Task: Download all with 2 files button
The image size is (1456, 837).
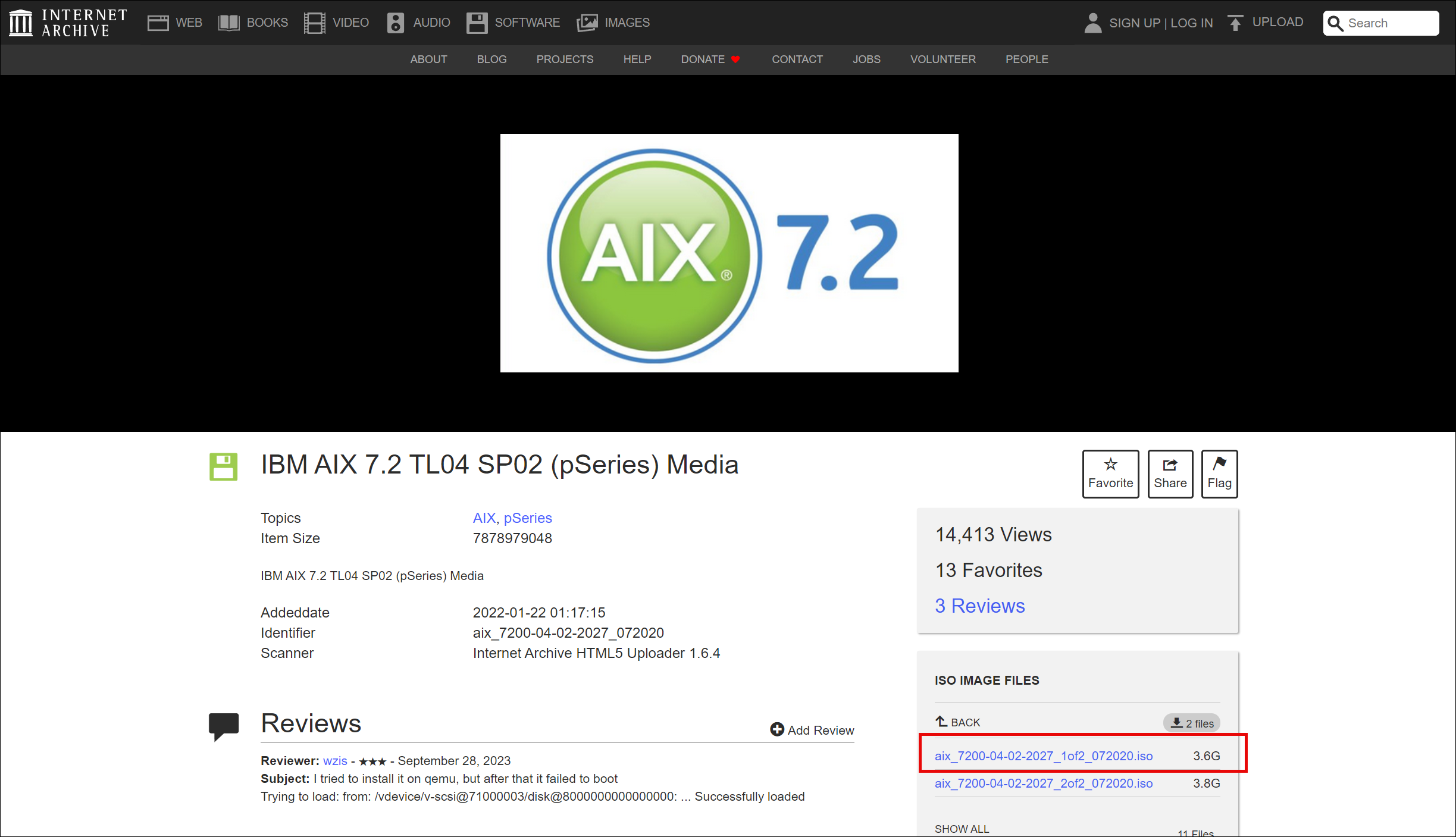Action: (x=1192, y=723)
